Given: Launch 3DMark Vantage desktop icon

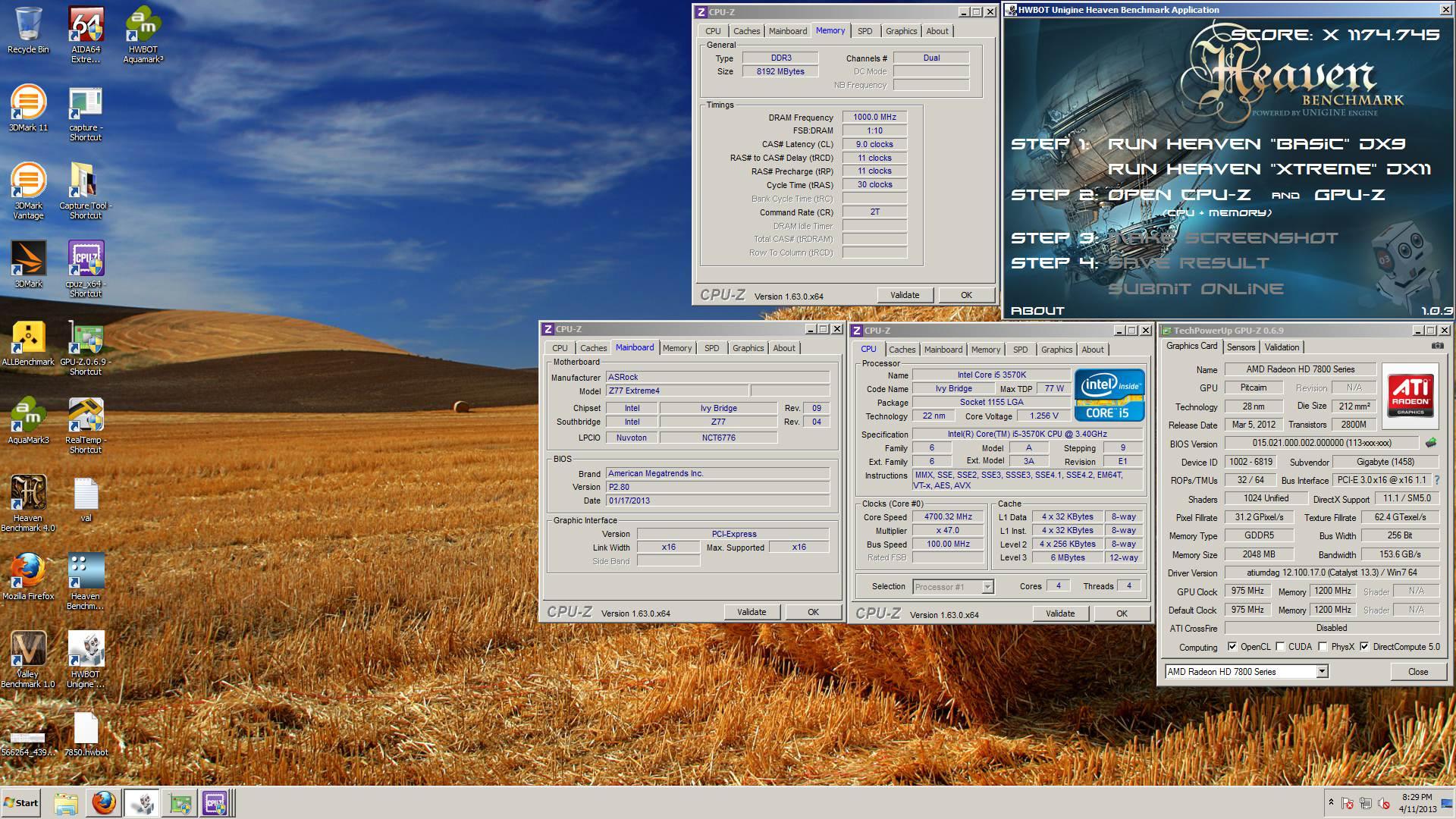Looking at the screenshot, I should point(28,191).
